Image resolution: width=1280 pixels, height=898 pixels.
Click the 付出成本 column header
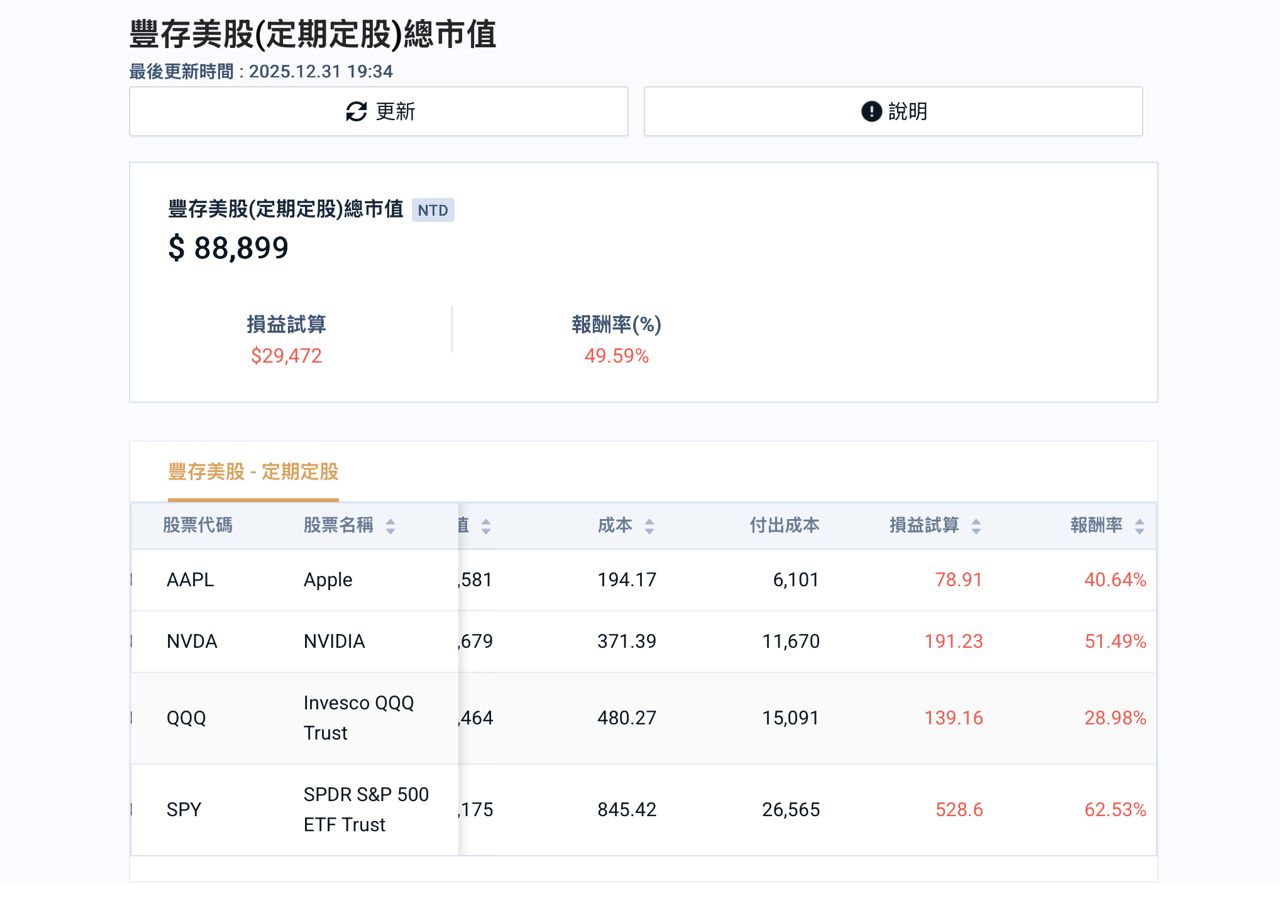tap(784, 525)
